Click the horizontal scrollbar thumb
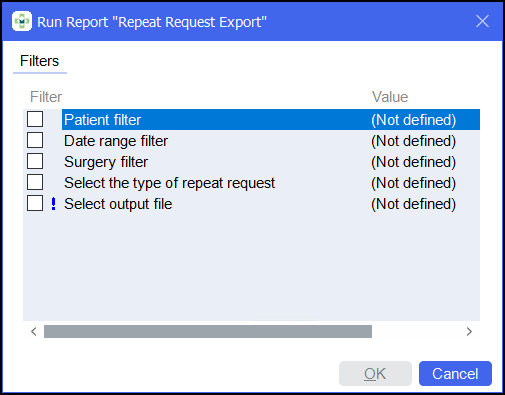 tap(208, 332)
